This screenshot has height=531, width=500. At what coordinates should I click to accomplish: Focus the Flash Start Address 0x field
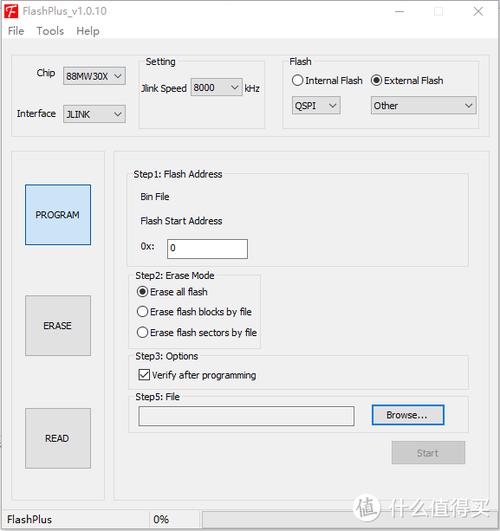point(207,249)
